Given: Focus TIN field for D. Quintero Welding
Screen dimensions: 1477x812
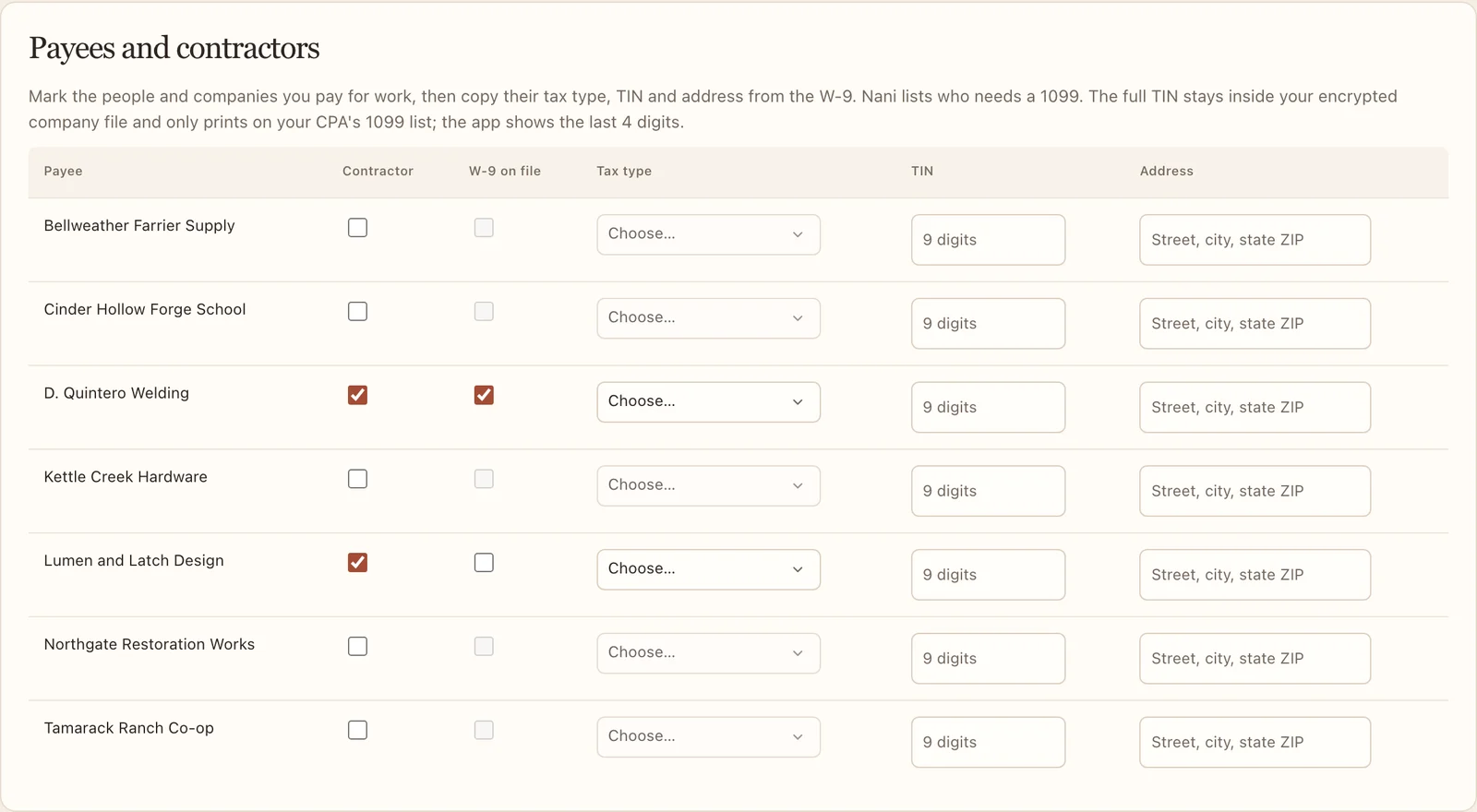Looking at the screenshot, I should 988,407.
